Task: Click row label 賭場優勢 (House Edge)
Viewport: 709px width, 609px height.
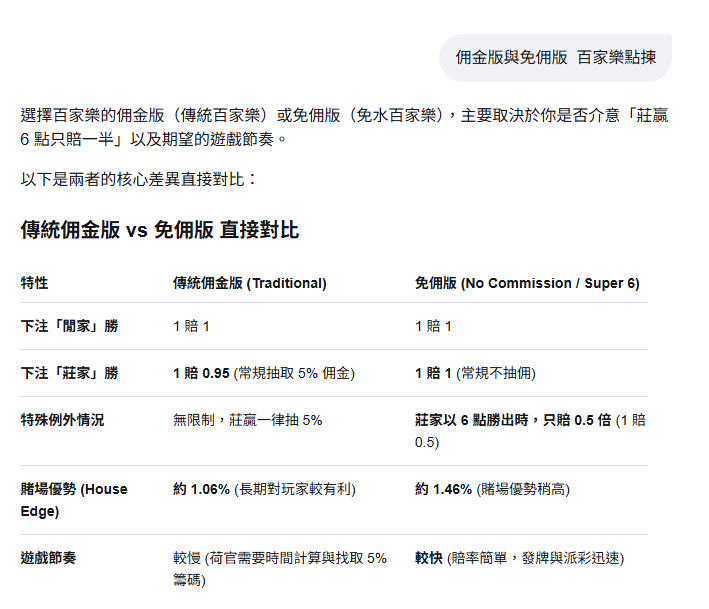Action: tap(74, 500)
